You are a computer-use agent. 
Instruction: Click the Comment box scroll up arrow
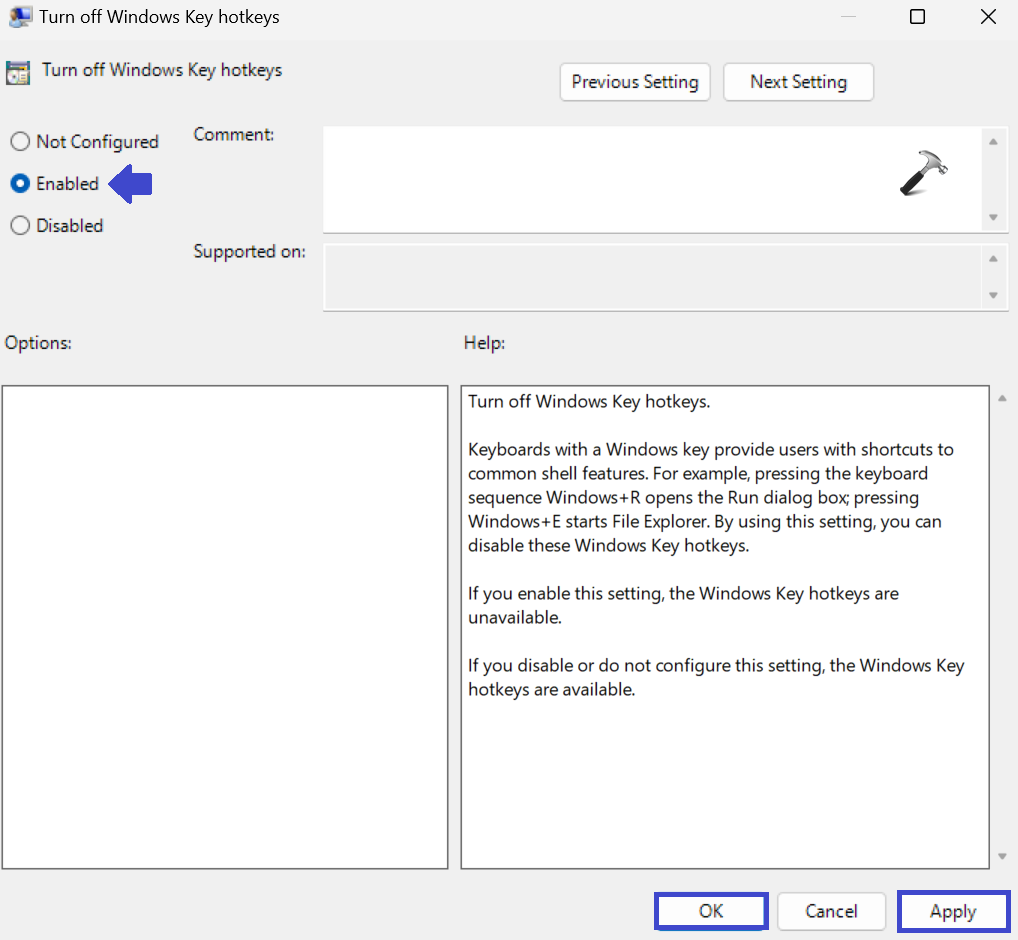coord(993,142)
